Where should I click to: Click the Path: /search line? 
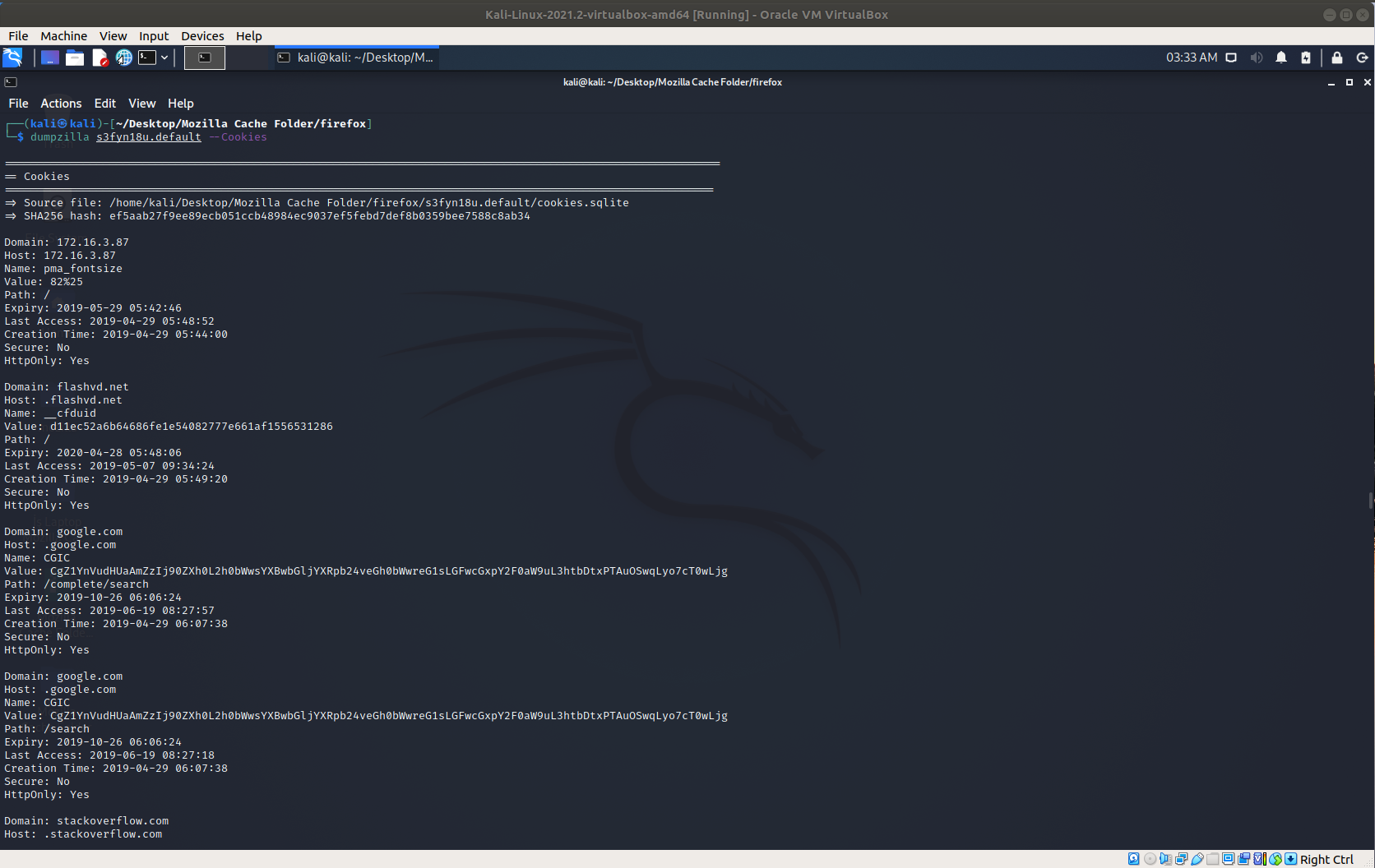47,729
